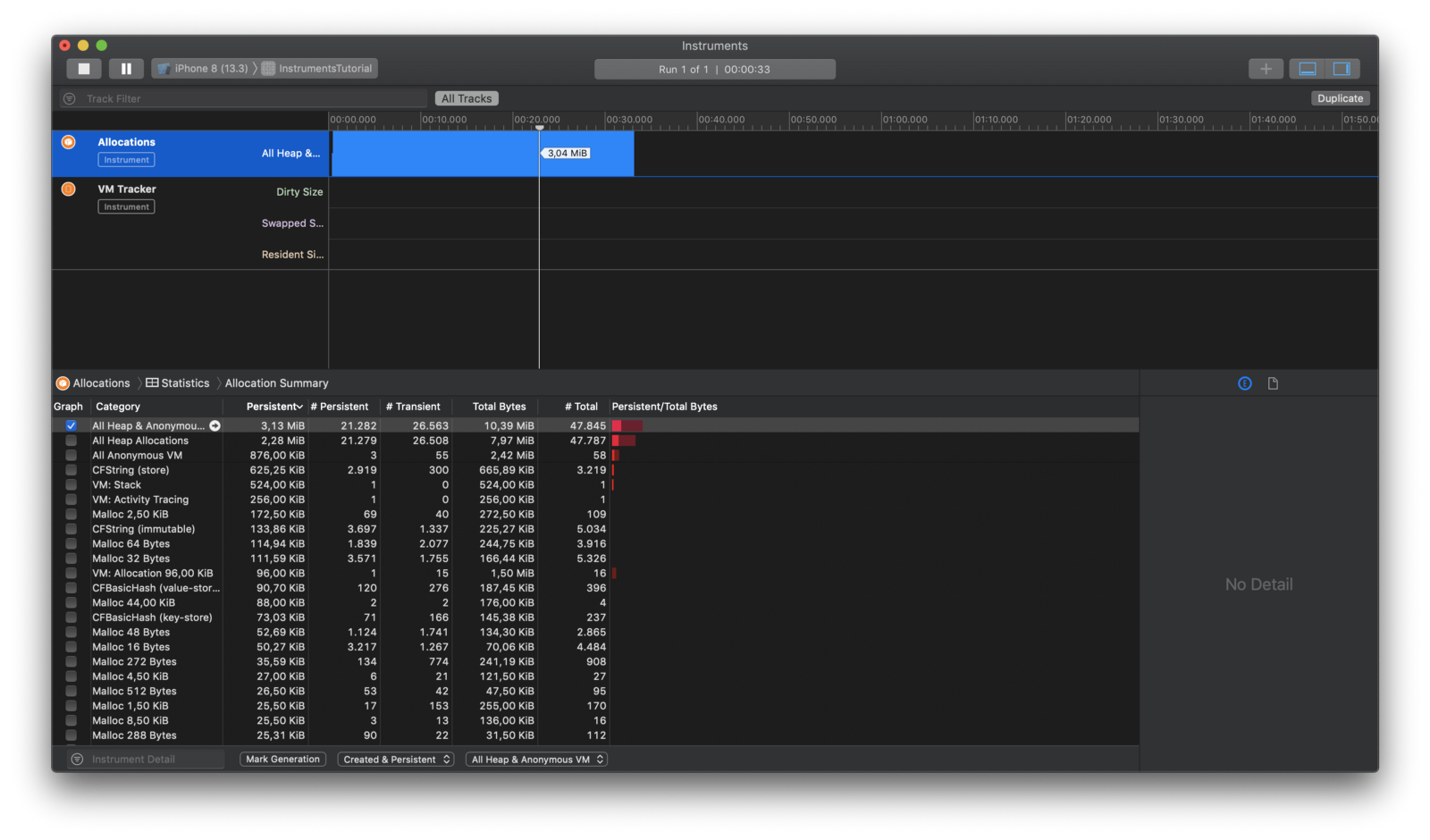
Task: Select the VM: Allocation 96,00 KiB row
Action: [x=595, y=573]
